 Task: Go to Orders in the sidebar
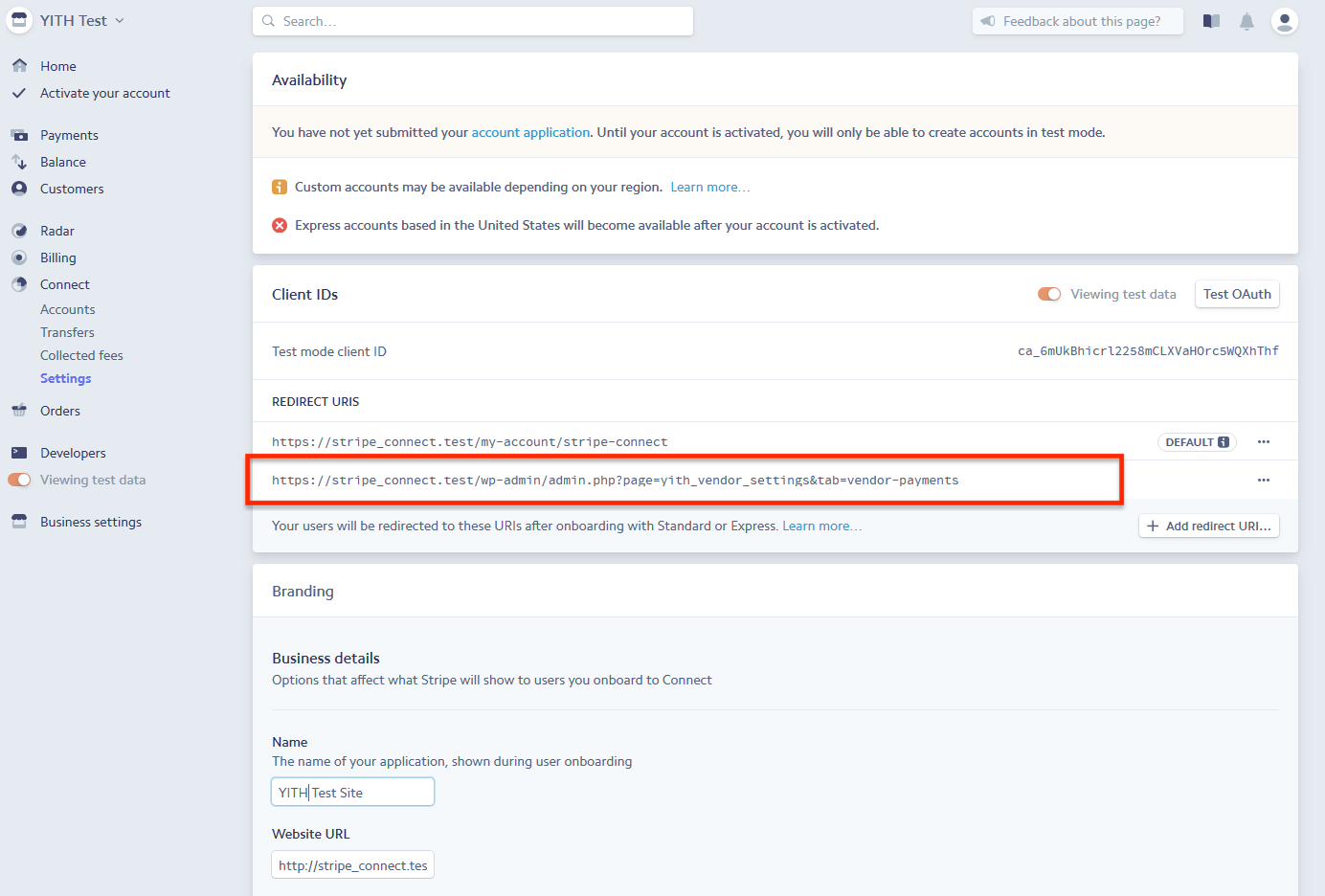60,411
